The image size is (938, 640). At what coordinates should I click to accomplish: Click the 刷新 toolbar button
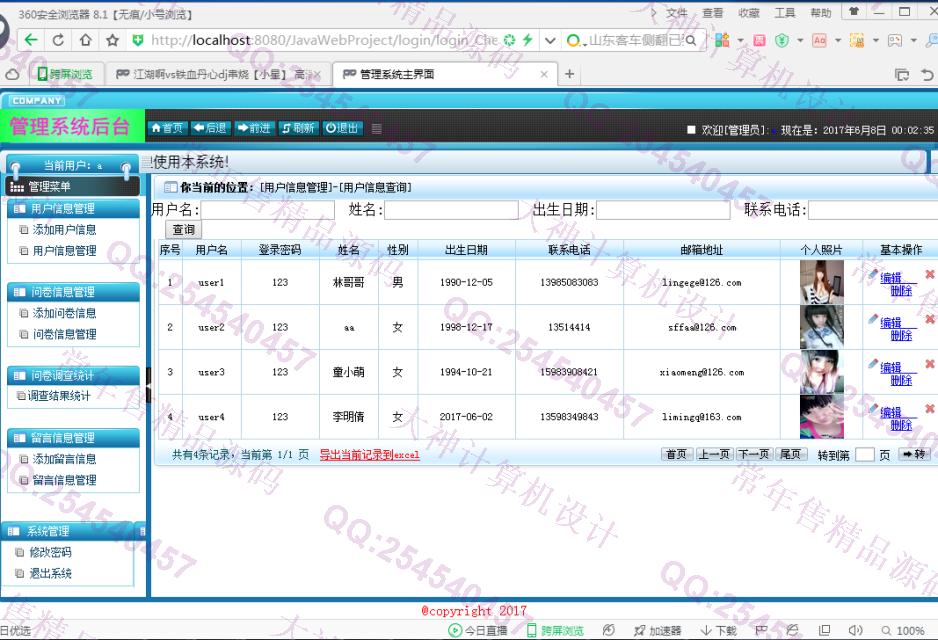click(298, 128)
